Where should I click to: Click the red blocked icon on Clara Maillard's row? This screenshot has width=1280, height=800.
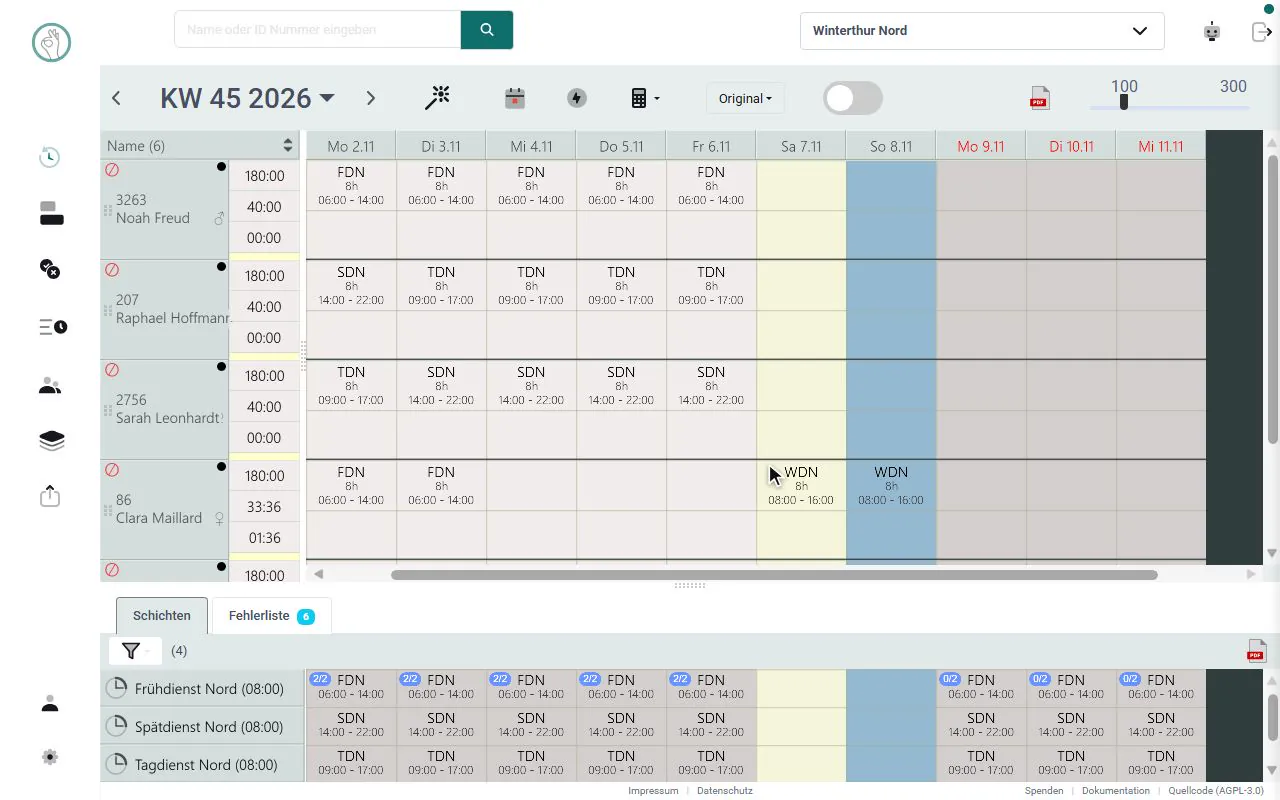[112, 470]
